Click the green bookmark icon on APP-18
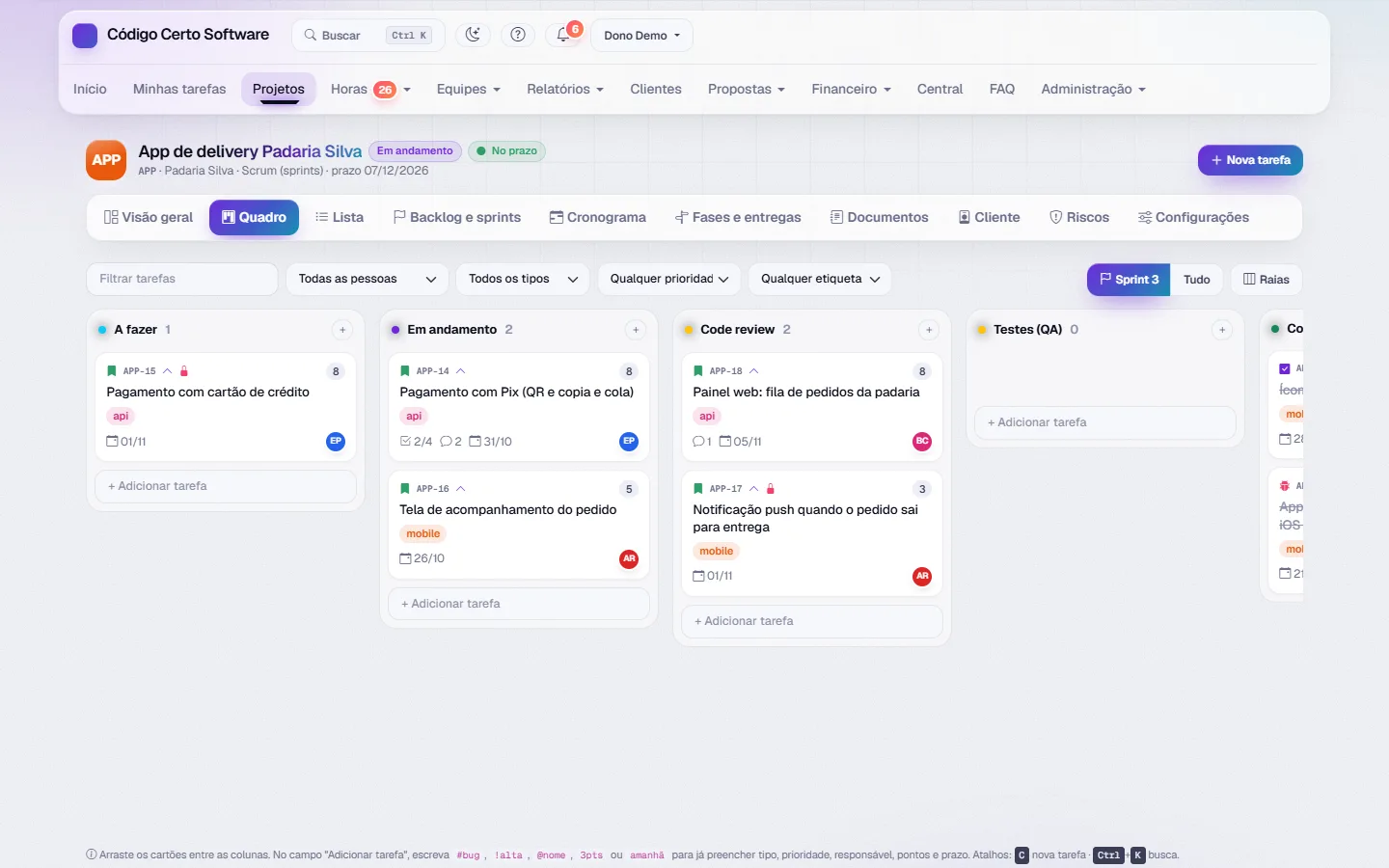This screenshot has height=868, width=1389. coord(698,371)
